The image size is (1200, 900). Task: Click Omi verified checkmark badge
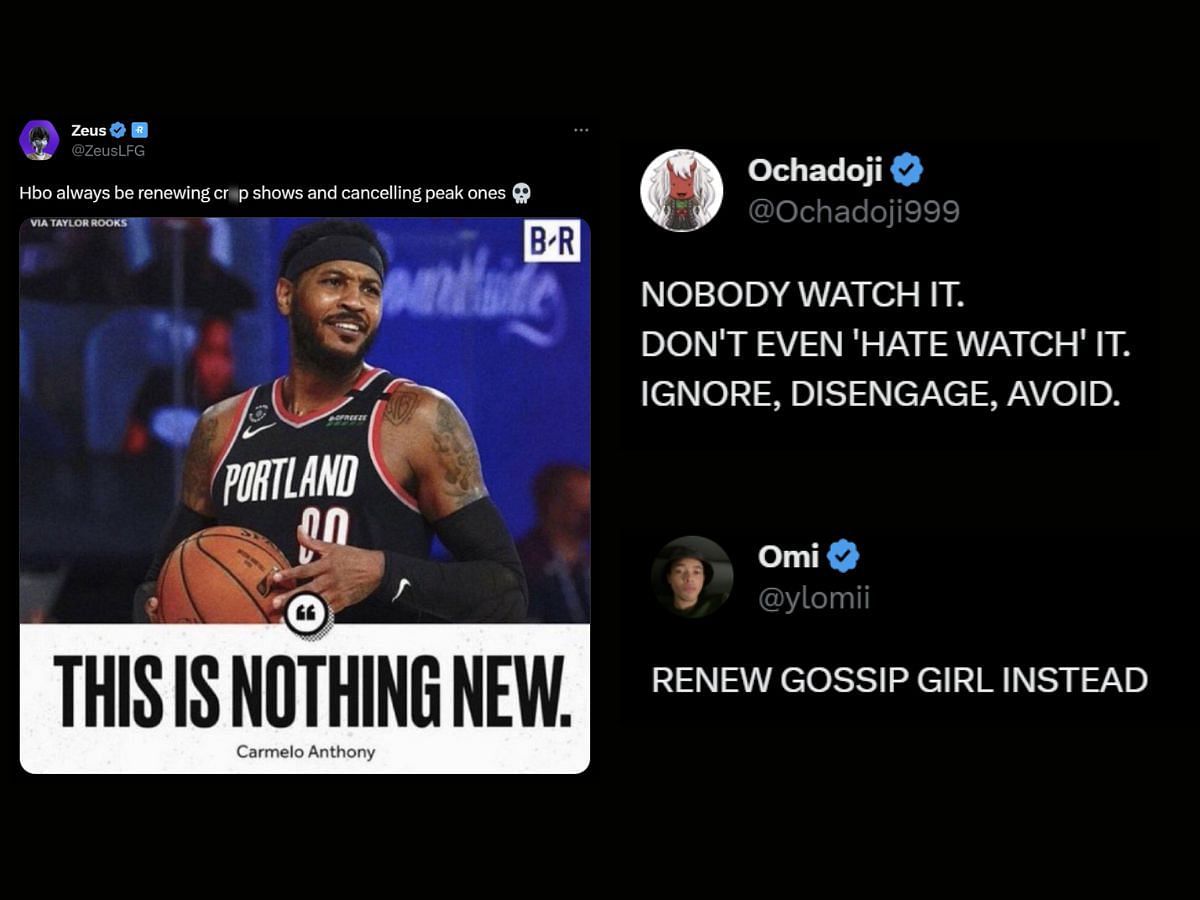coord(843,556)
